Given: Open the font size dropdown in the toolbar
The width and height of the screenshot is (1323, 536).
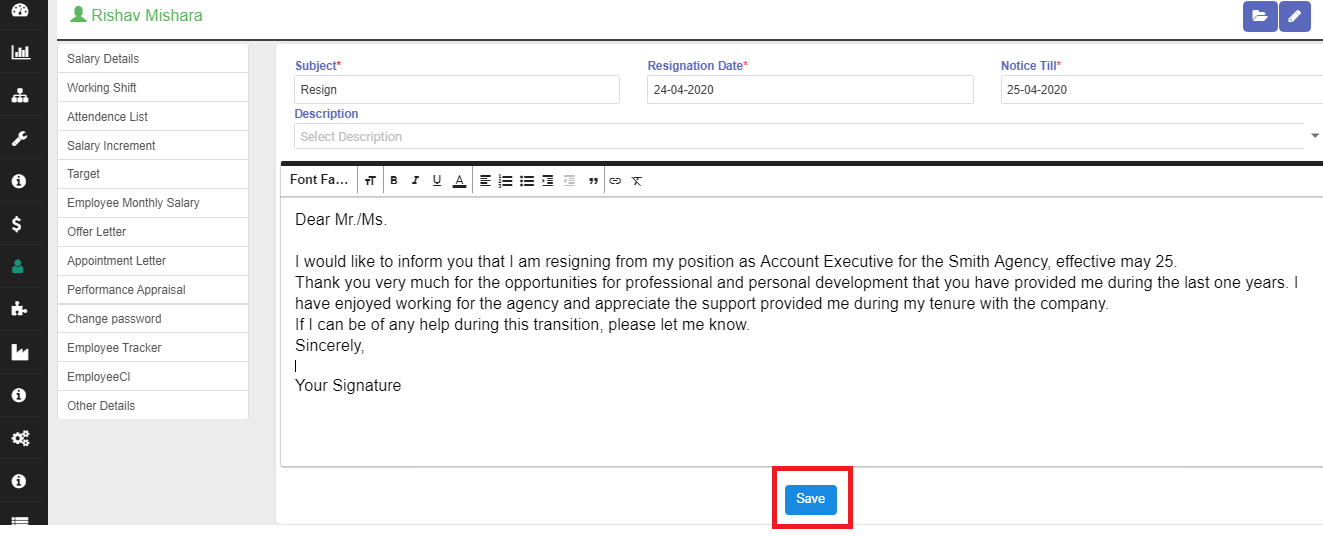Looking at the screenshot, I should [x=370, y=181].
